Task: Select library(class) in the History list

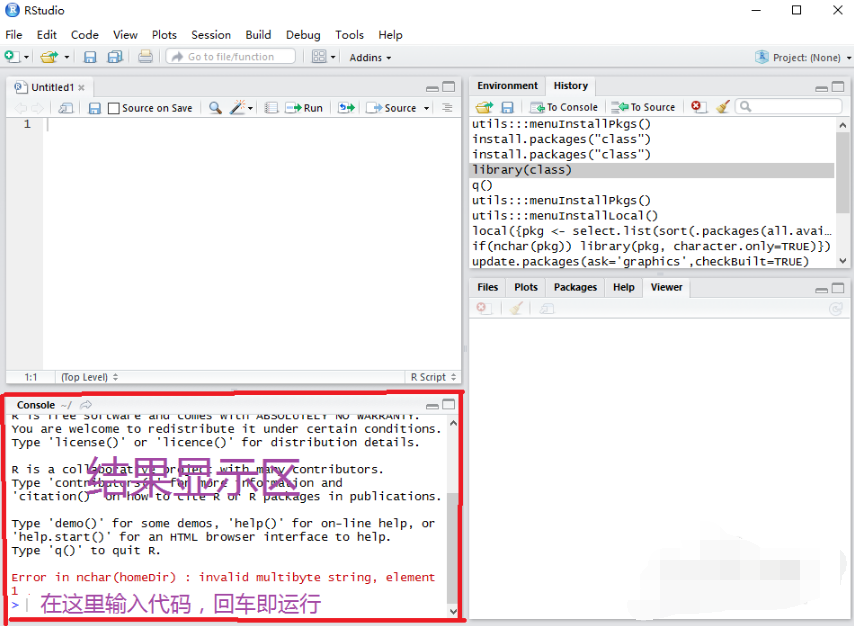Action: click(x=522, y=168)
